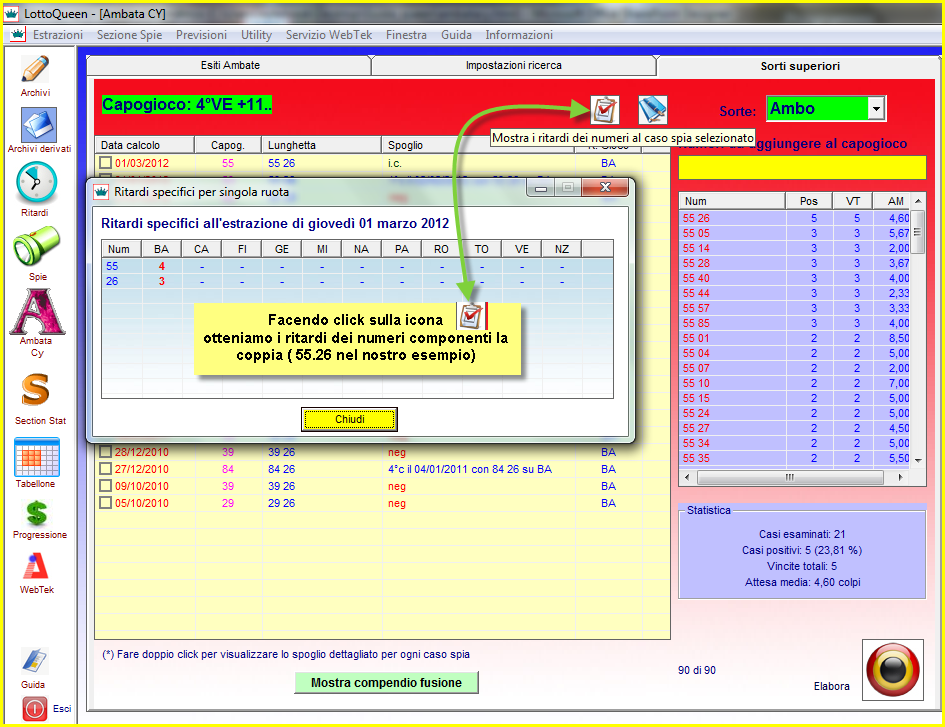Screen dimensions: 945x727
Task: Click Mostra compendio fusione button
Action: coord(386,682)
